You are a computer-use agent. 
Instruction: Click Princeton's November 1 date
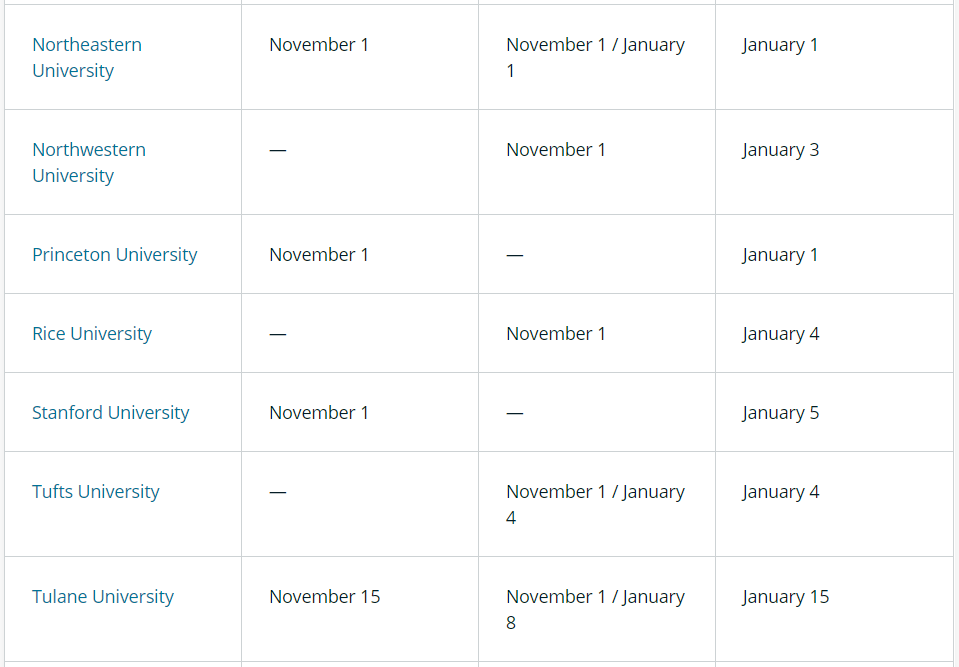click(x=319, y=255)
